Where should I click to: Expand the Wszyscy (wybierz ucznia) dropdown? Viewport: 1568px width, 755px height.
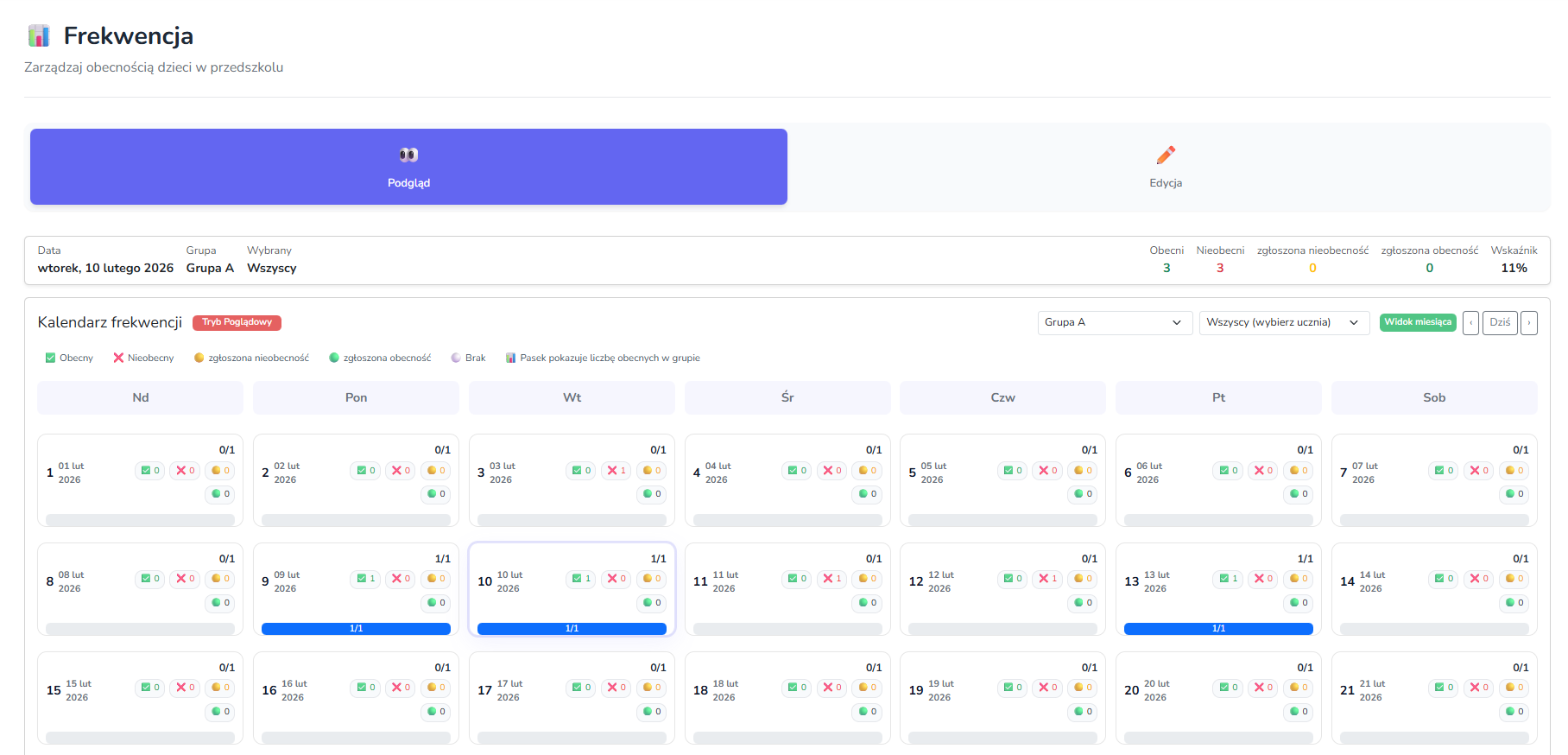(x=1283, y=322)
